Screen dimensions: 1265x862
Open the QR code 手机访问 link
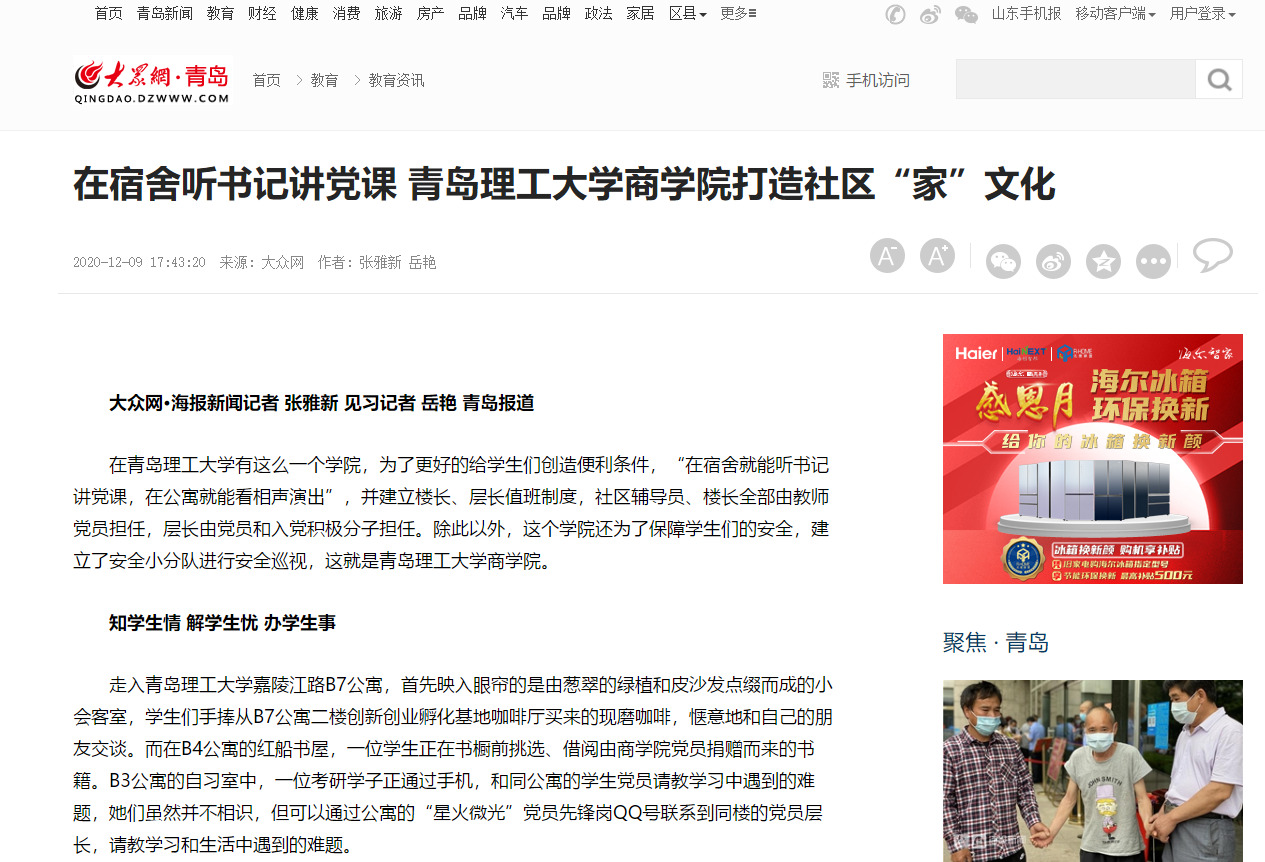[x=866, y=80]
